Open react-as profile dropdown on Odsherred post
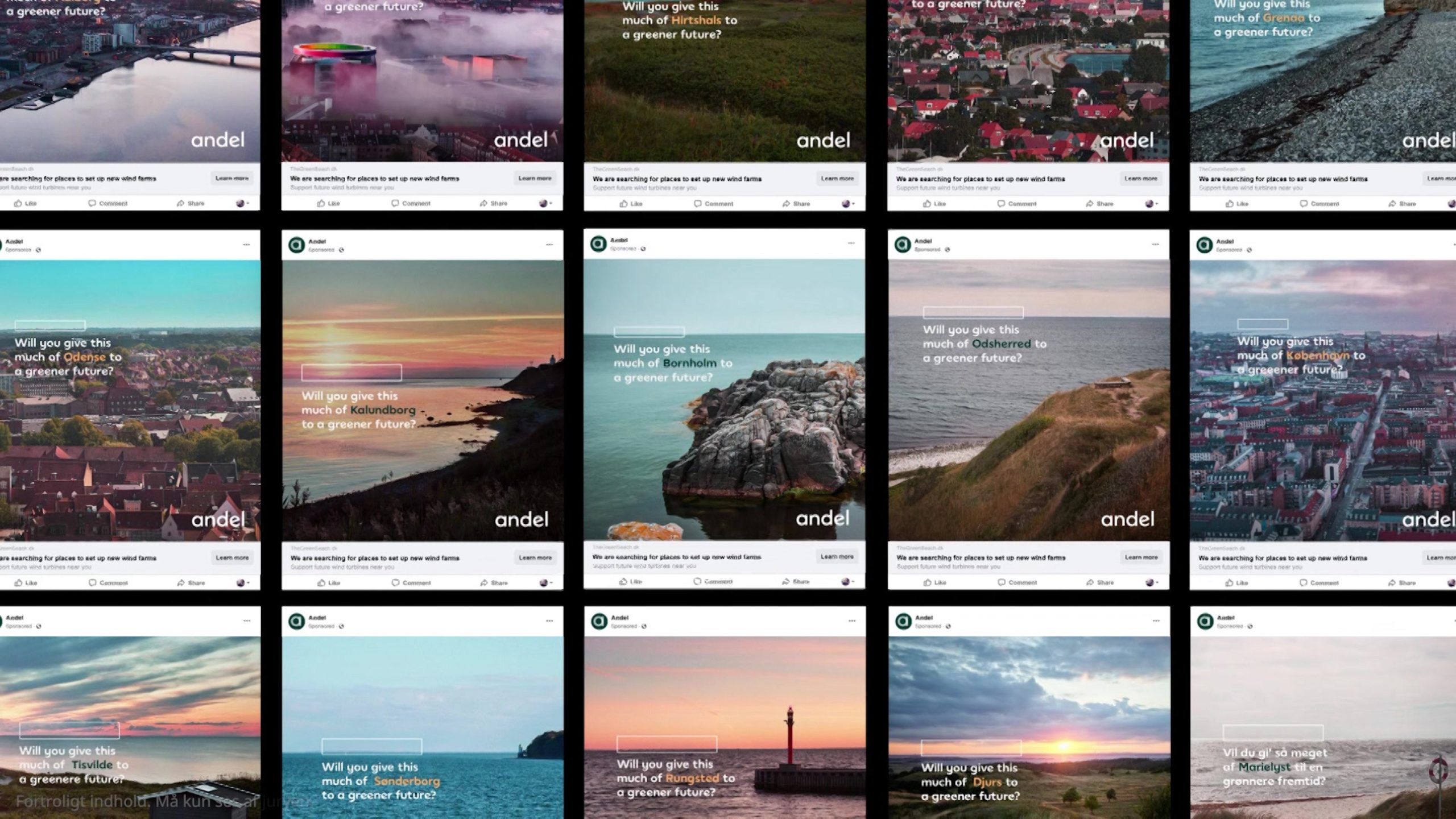This screenshot has width=1456, height=819. click(x=1152, y=582)
